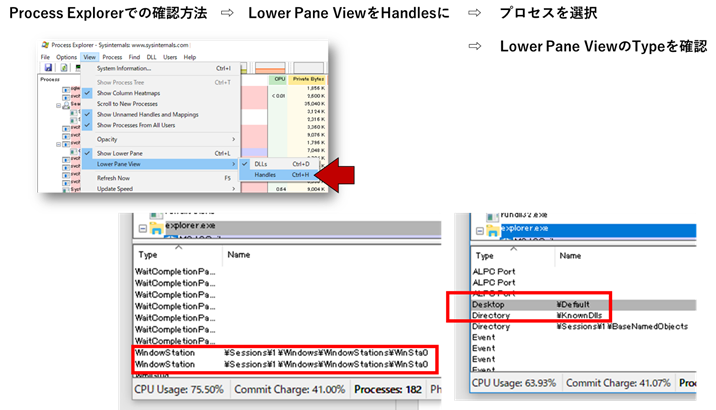Click Processes: 182 in status bar
The image size is (716, 410).
tap(388, 389)
